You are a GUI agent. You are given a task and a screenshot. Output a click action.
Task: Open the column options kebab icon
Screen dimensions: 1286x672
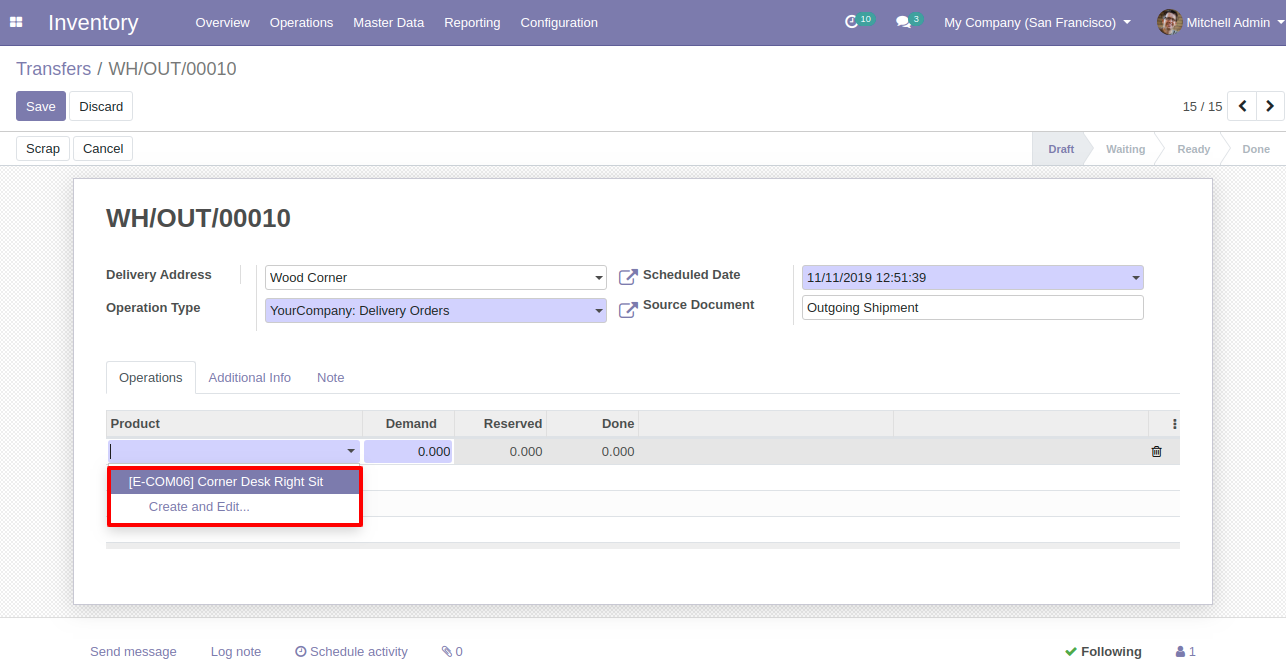(x=1174, y=424)
